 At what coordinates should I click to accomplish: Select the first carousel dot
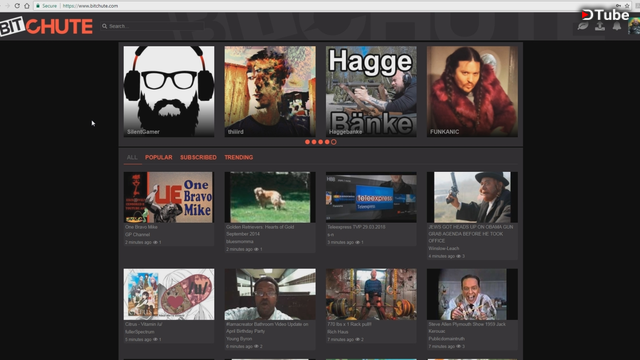pos(307,142)
